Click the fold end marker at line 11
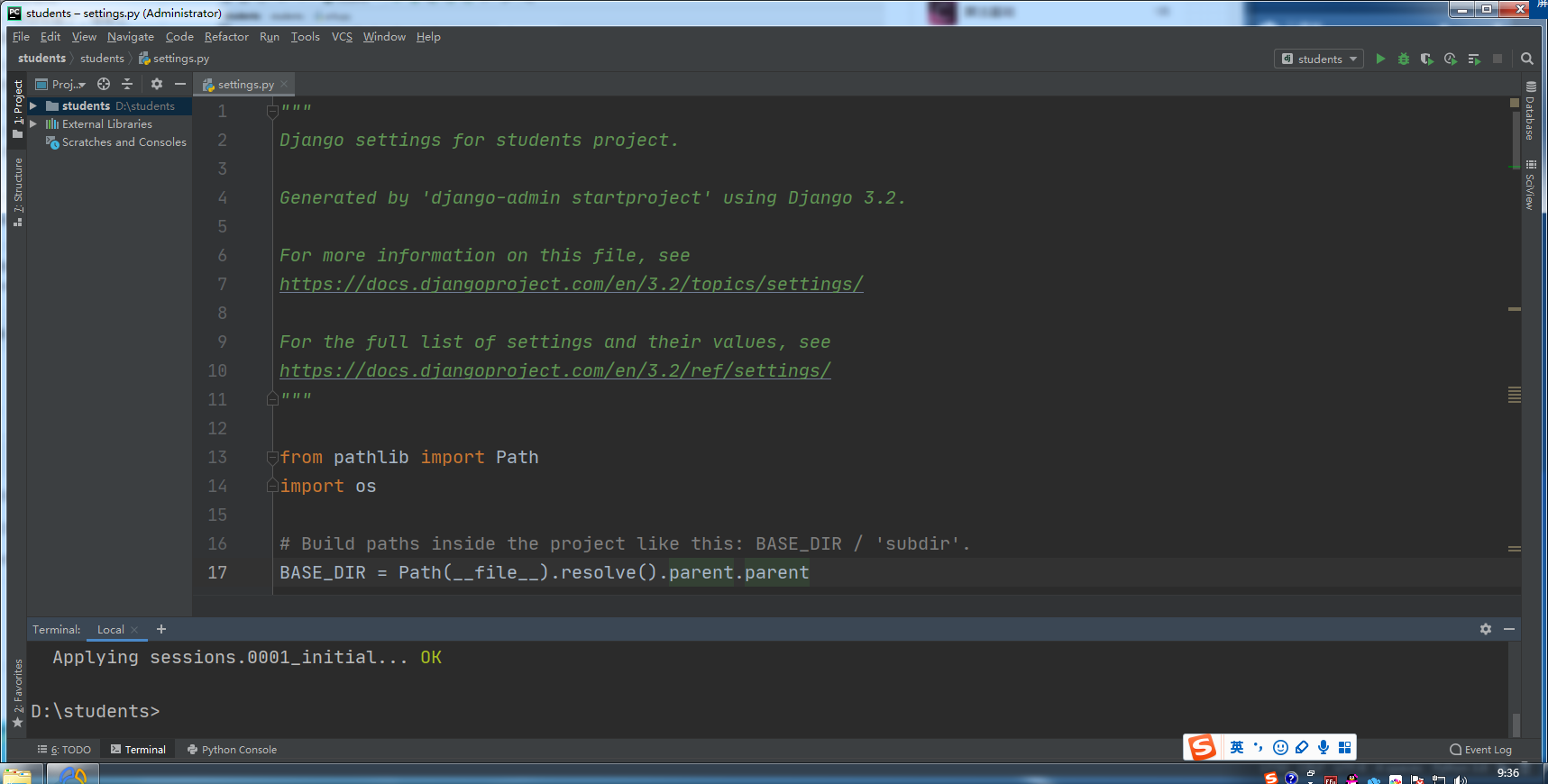1548x784 pixels. click(x=272, y=398)
